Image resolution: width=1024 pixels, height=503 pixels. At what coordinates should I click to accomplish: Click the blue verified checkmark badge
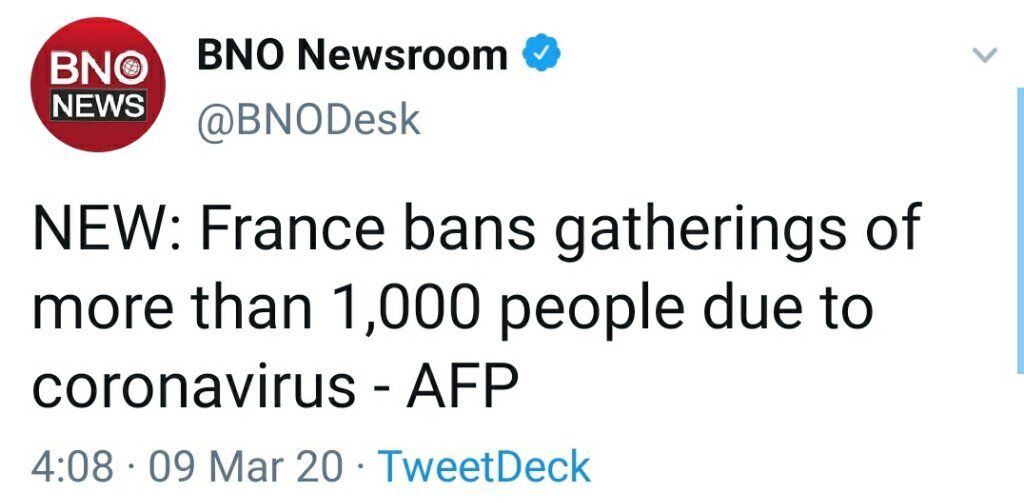tap(541, 55)
